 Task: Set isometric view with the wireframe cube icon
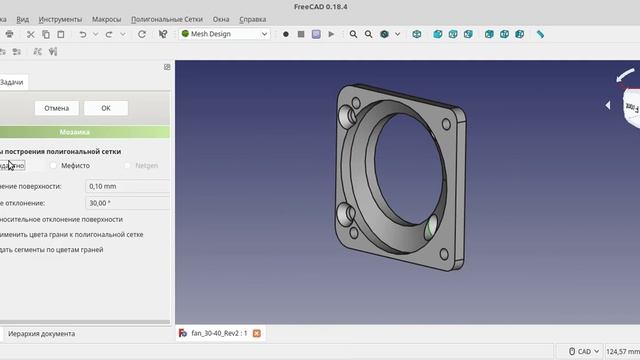[416, 34]
